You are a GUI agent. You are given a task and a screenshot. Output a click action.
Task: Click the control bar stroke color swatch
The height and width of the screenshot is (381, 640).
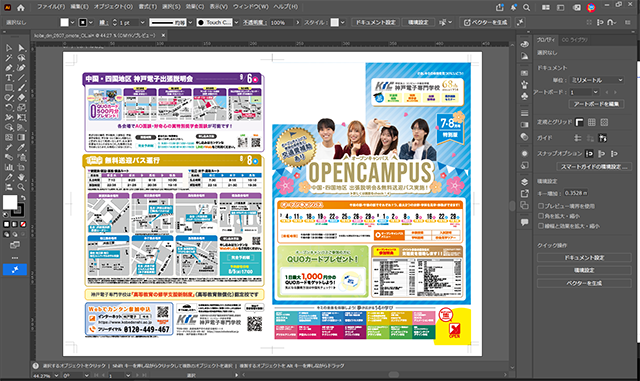83,22
